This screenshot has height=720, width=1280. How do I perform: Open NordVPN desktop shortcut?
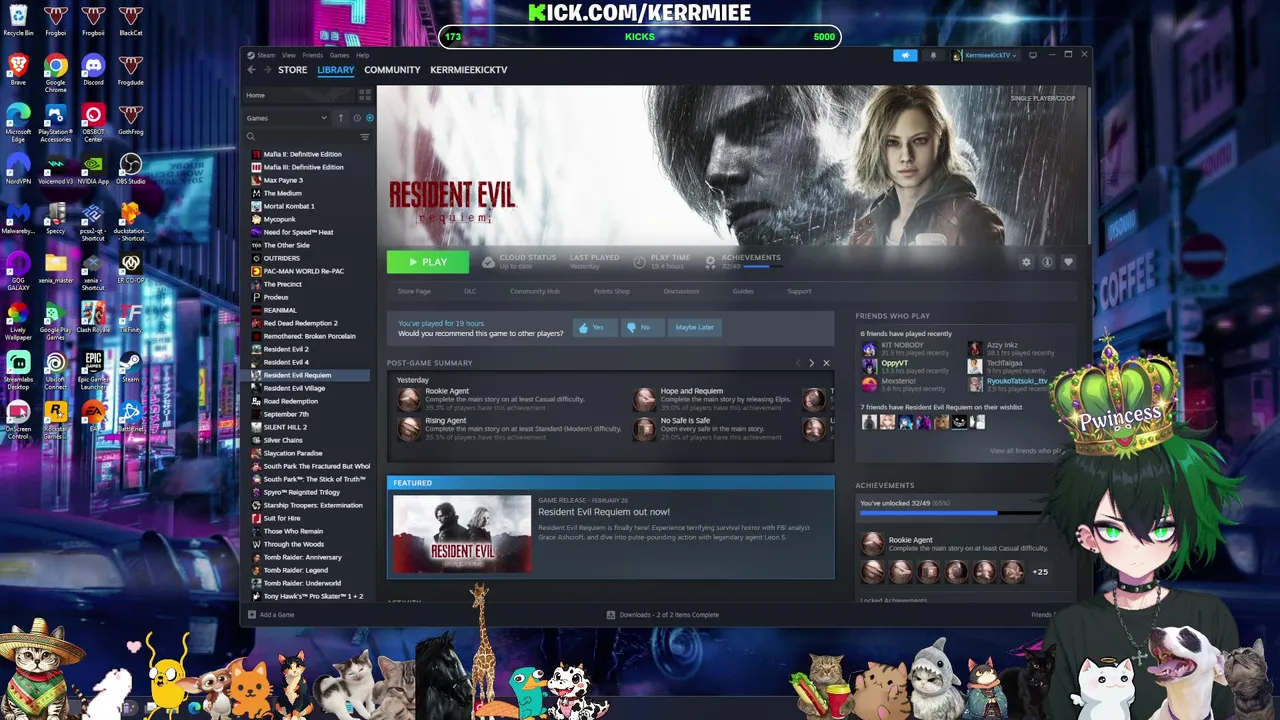[18, 168]
